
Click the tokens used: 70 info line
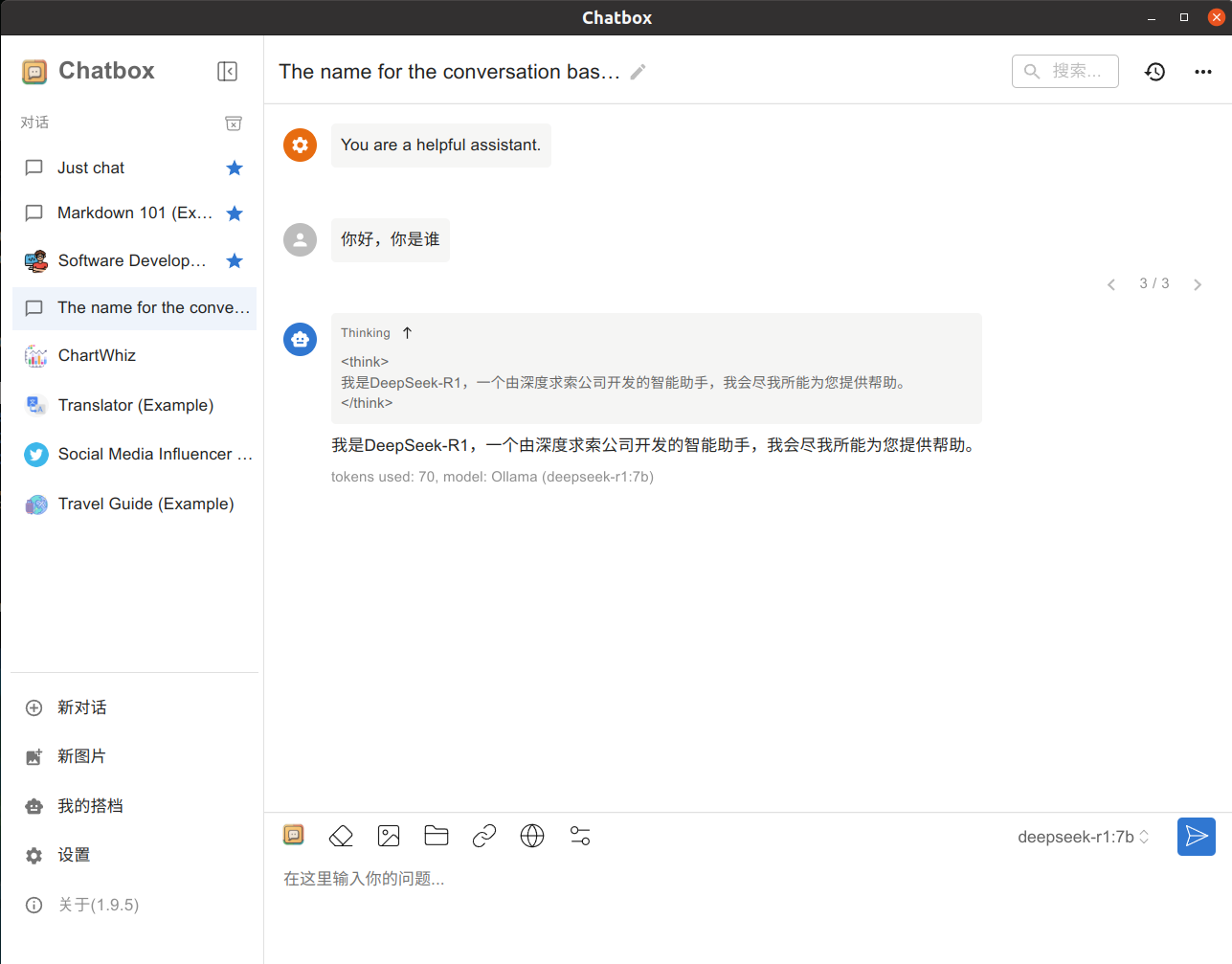(x=492, y=477)
